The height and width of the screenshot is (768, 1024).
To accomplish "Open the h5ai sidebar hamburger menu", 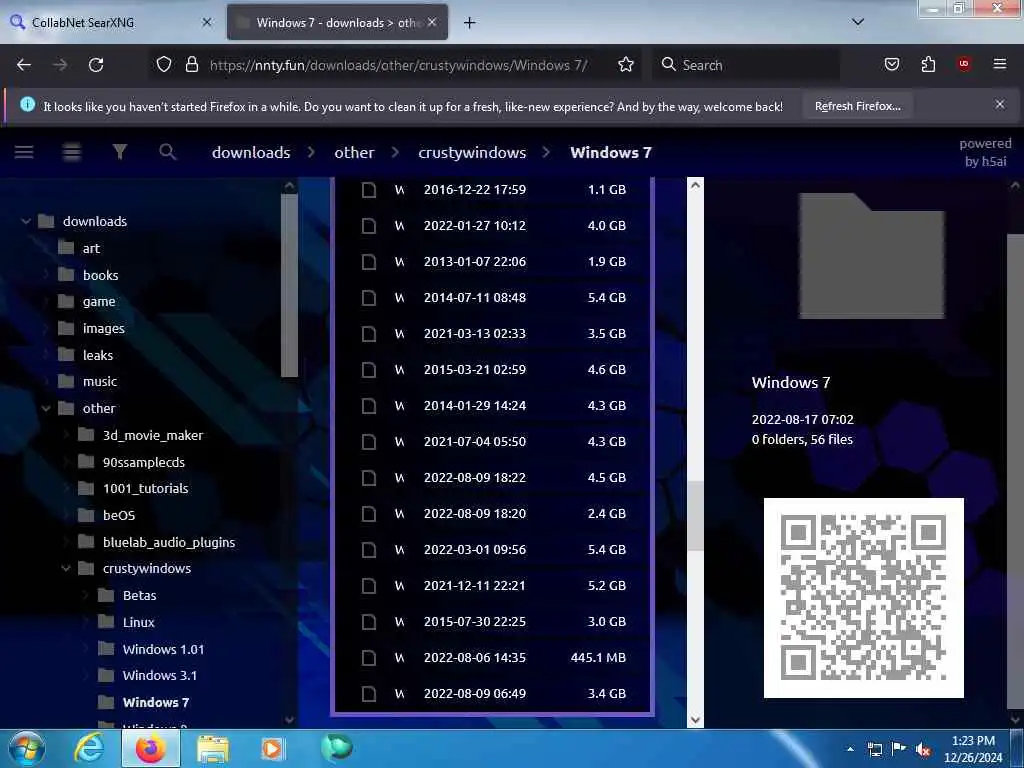I will 24,152.
